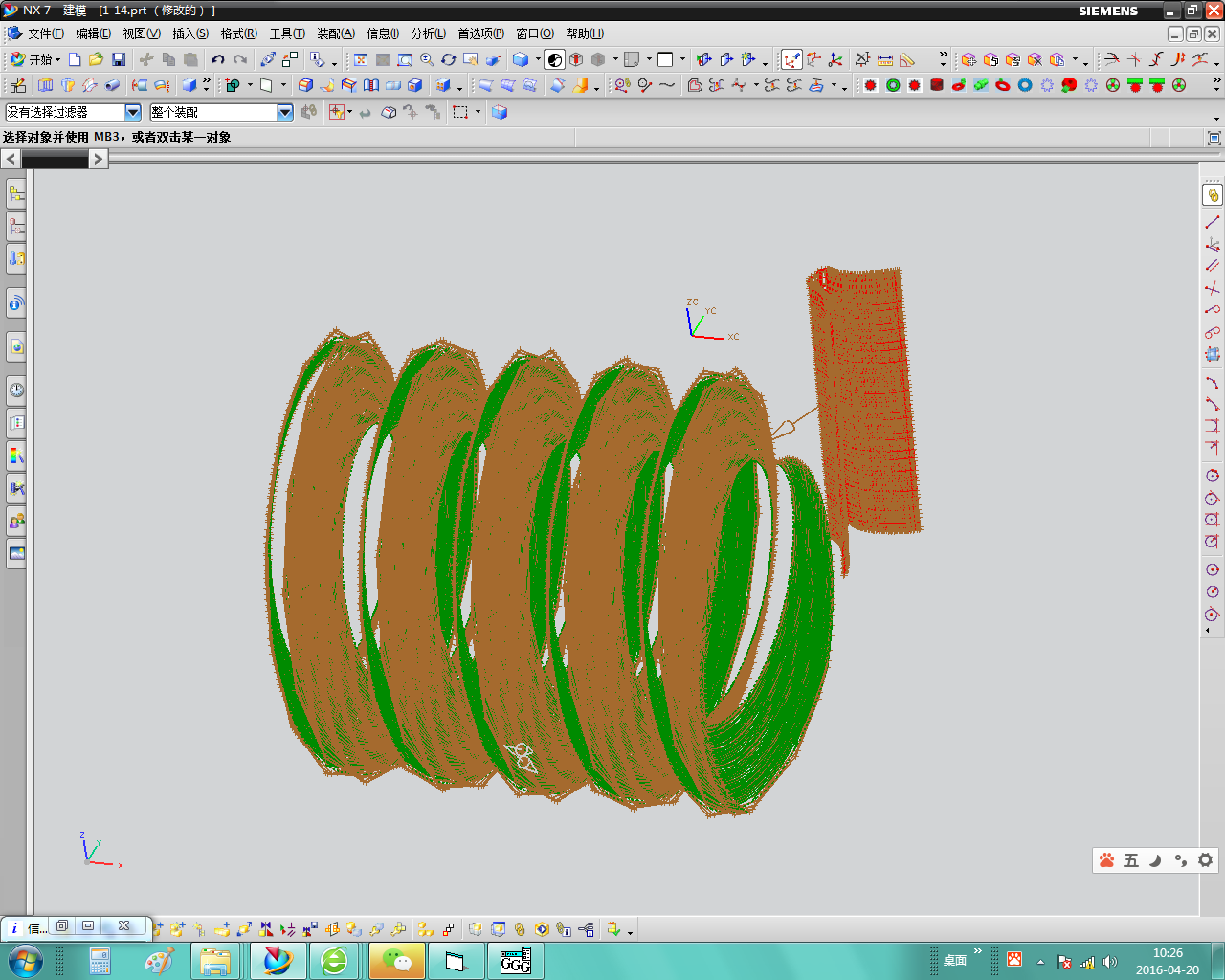Open the 文件(F) menu
The height and width of the screenshot is (980, 1225).
46,33
